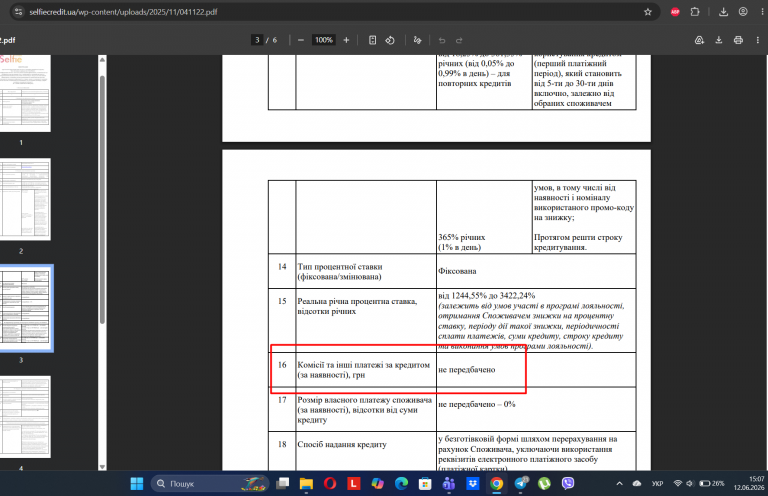Open File Explorer from taskbar
Image resolution: width=768 pixels, height=496 pixels.
pos(306,484)
